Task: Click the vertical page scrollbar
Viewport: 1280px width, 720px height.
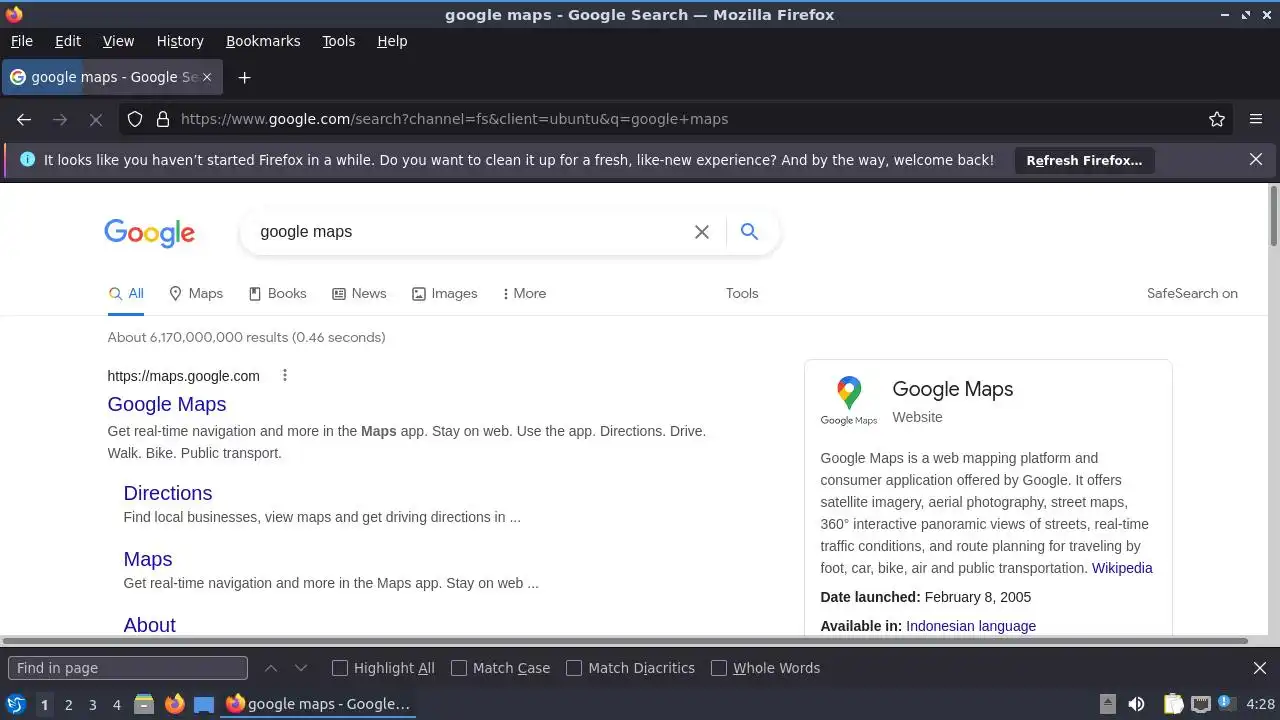Action: (1273, 215)
